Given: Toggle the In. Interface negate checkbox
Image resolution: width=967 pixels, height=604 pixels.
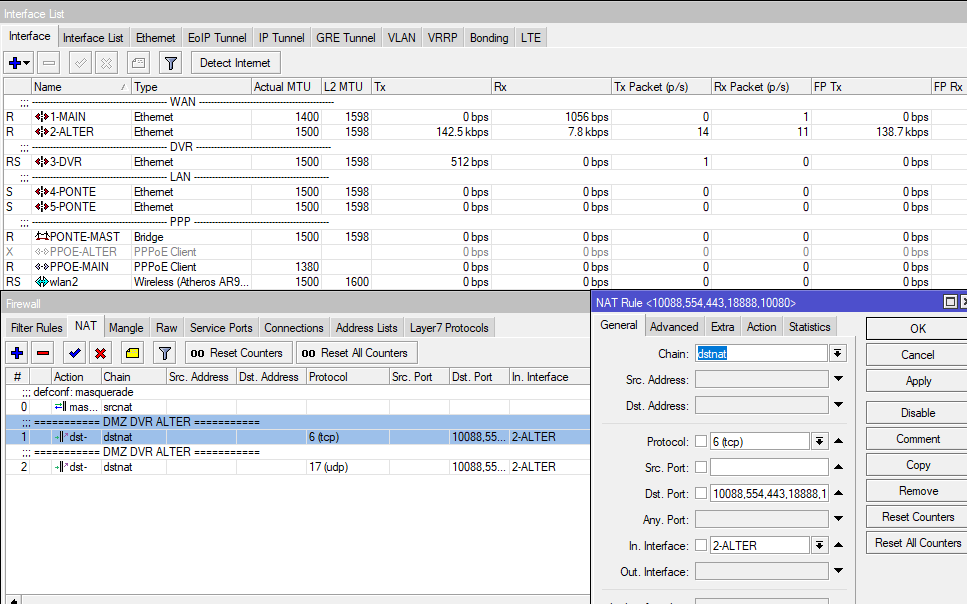Looking at the screenshot, I should [701, 545].
